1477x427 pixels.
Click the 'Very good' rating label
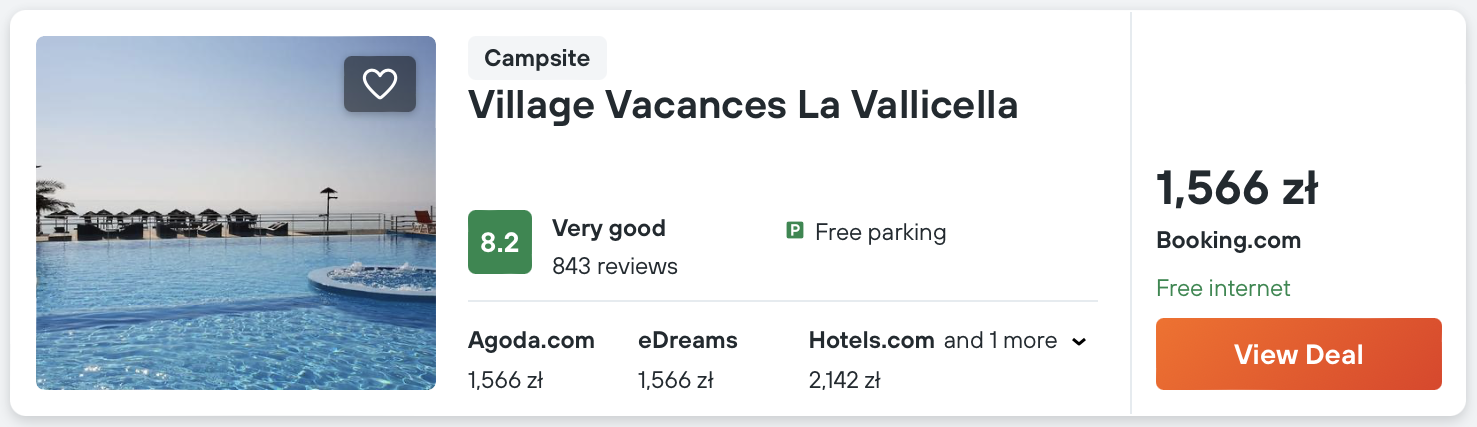pos(608,228)
